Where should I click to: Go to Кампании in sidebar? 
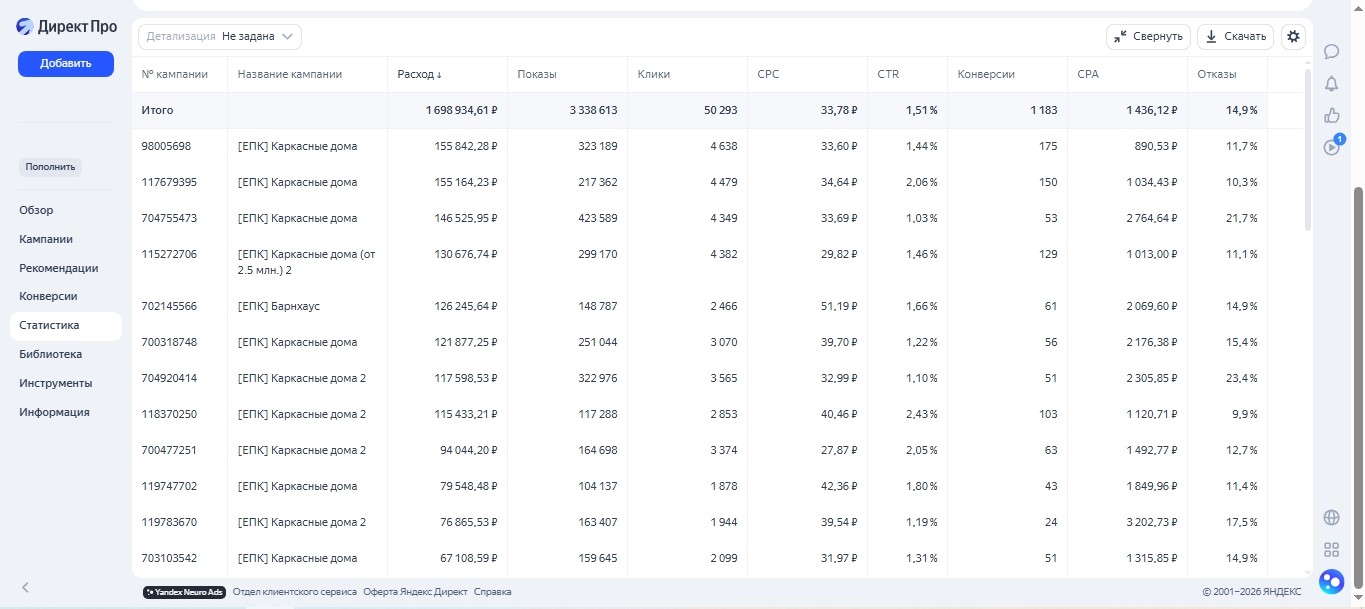click(x=46, y=239)
